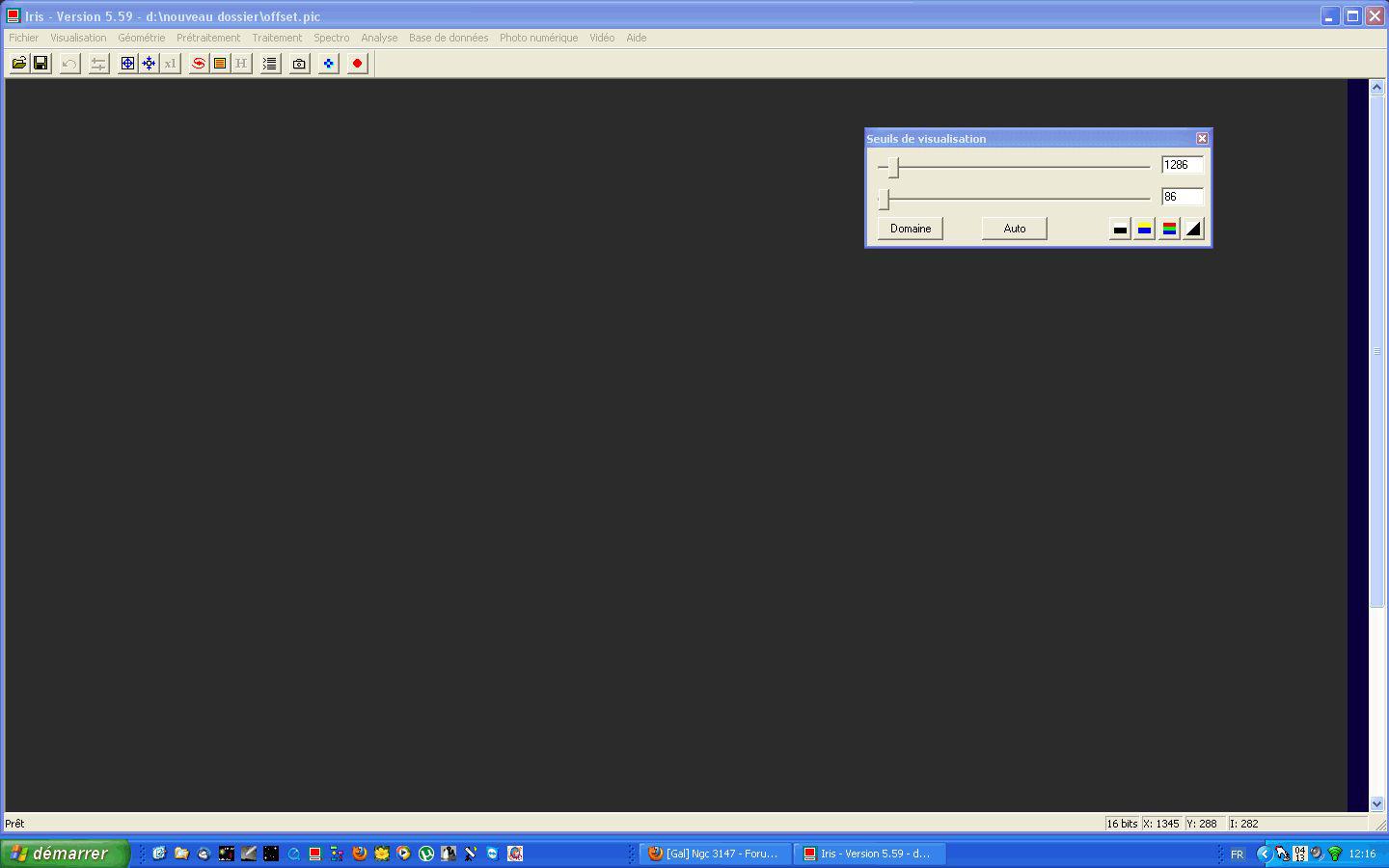
Task: Click the vertical scrollbar down arrow
Action: (x=1376, y=803)
